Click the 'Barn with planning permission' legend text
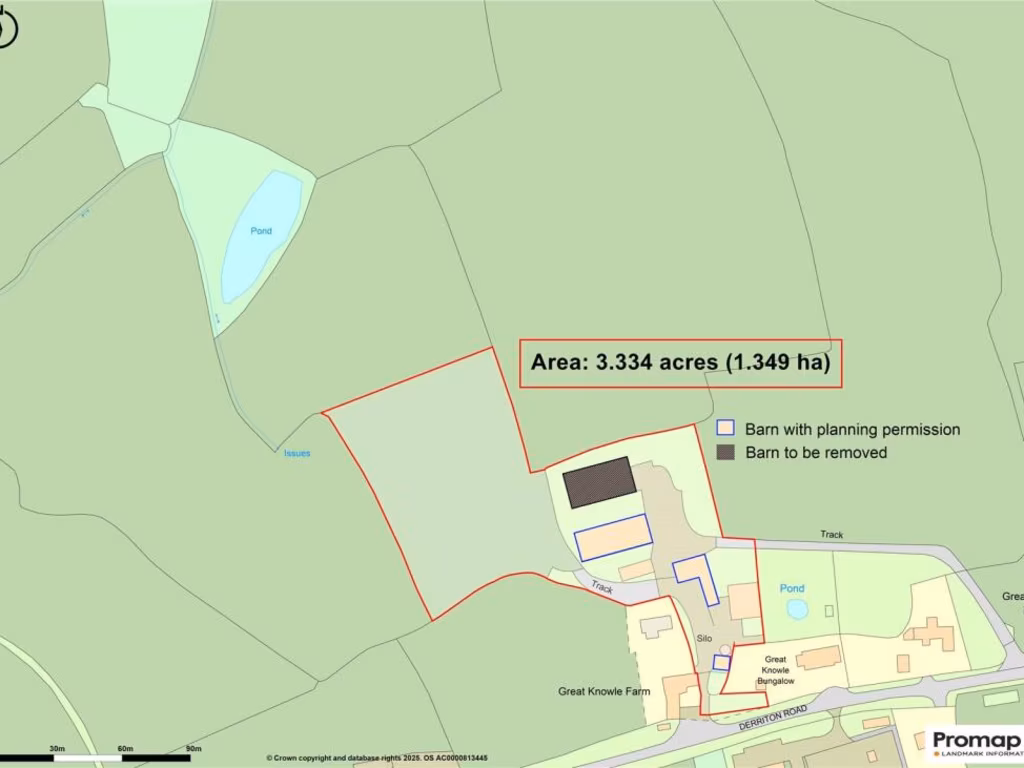Screen dimensions: 1024x768 coord(852,429)
